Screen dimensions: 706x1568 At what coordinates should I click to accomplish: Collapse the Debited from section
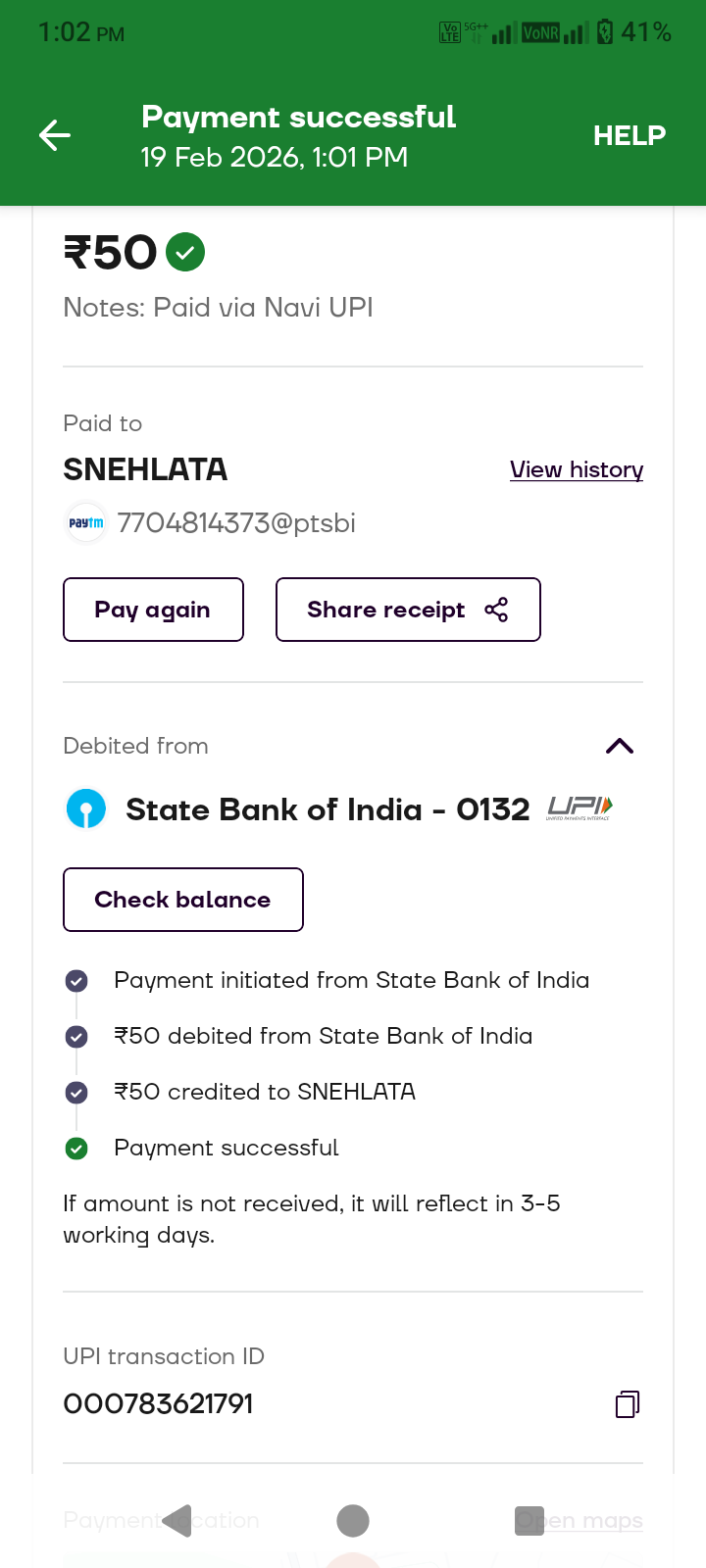pos(620,746)
